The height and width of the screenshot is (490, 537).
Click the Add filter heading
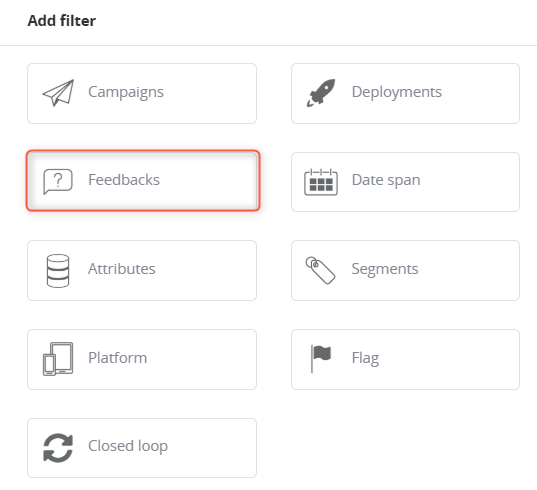[62, 21]
